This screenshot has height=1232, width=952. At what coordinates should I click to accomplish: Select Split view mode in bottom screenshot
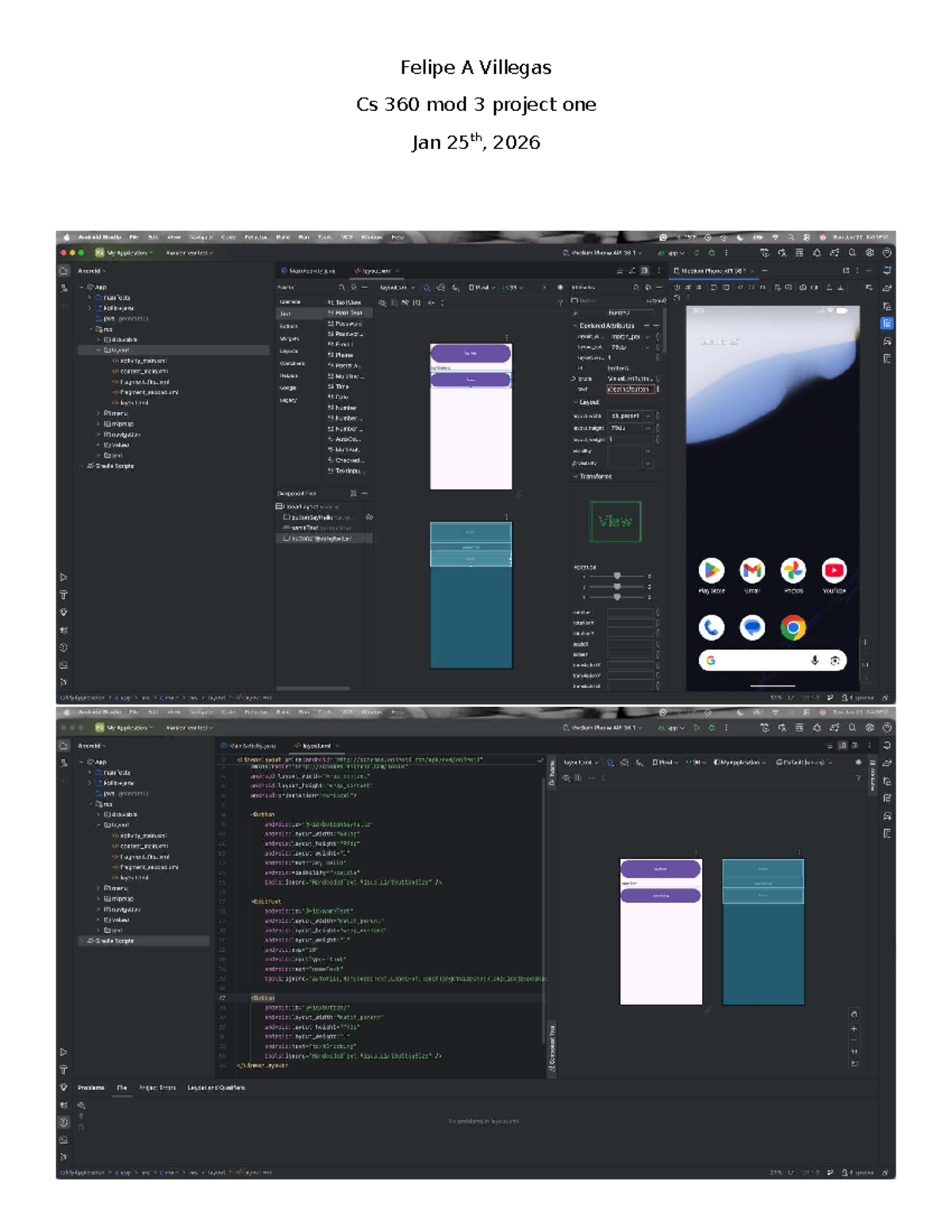(x=843, y=746)
